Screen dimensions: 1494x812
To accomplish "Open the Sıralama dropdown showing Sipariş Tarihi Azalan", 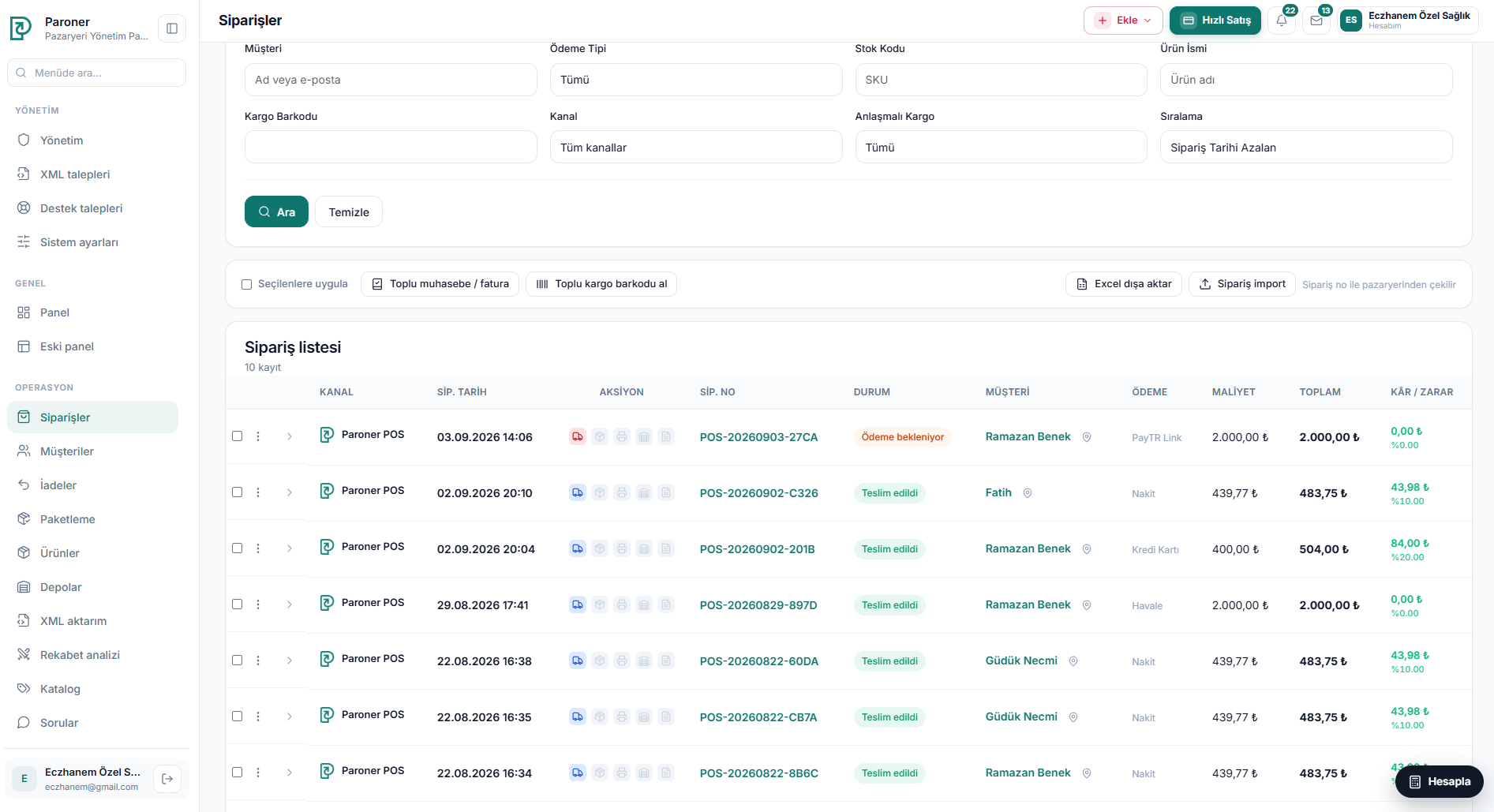I will coord(1306,148).
